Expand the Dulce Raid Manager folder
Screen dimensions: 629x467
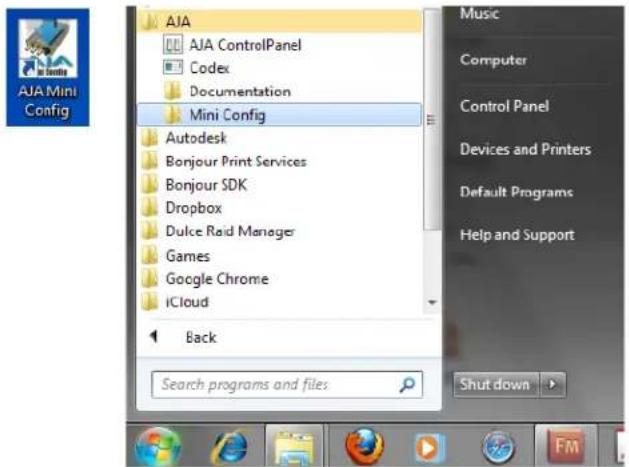point(218,231)
